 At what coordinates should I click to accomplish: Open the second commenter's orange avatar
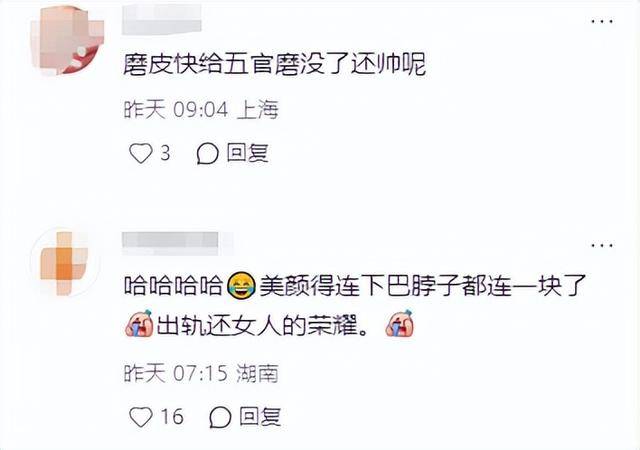pyautogui.click(x=64, y=262)
